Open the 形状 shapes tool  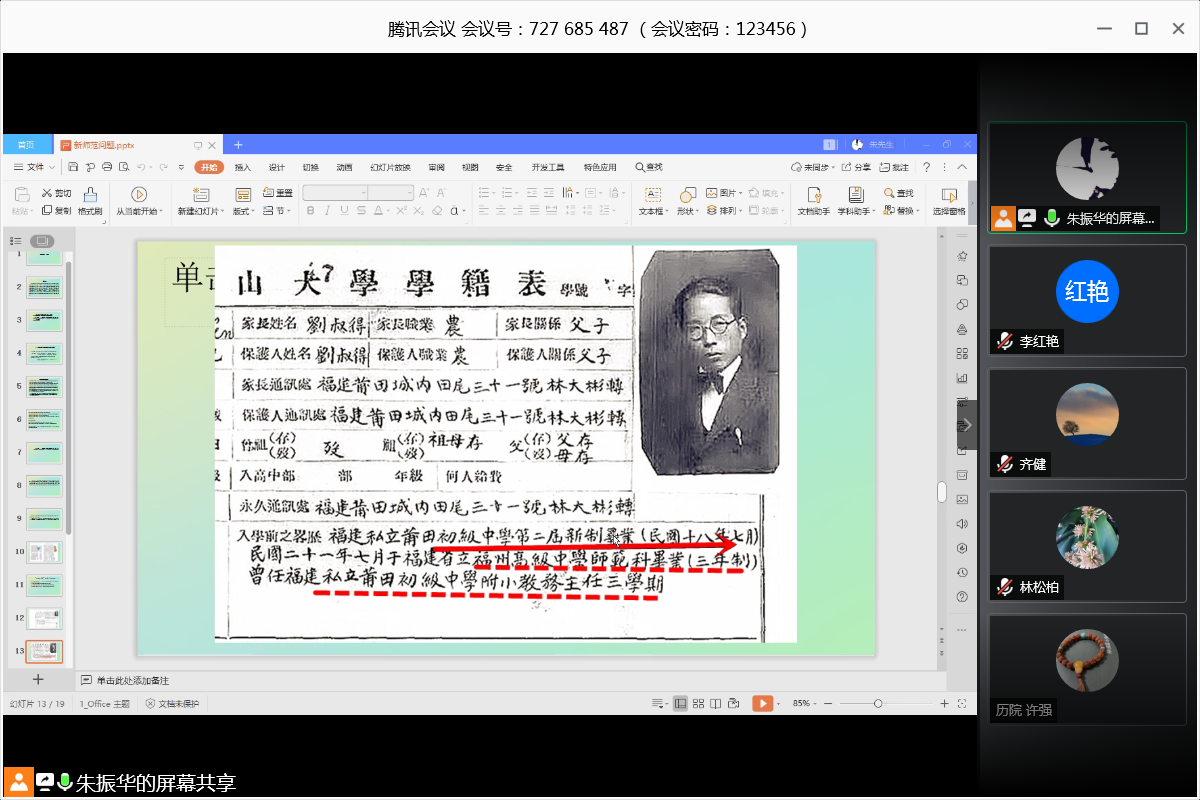687,194
